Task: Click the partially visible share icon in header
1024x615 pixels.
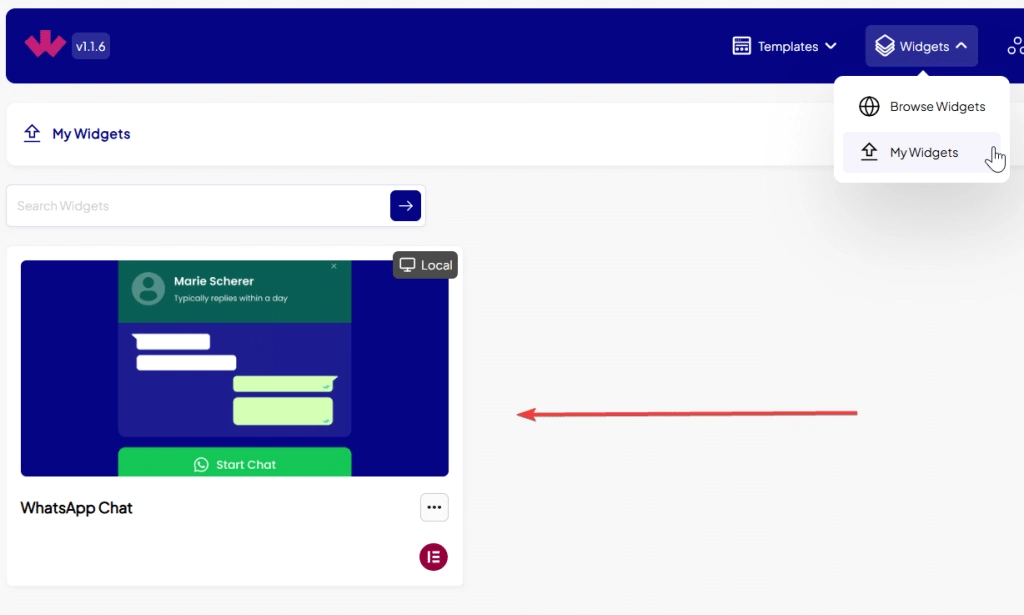Action: pyautogui.click(x=1016, y=46)
